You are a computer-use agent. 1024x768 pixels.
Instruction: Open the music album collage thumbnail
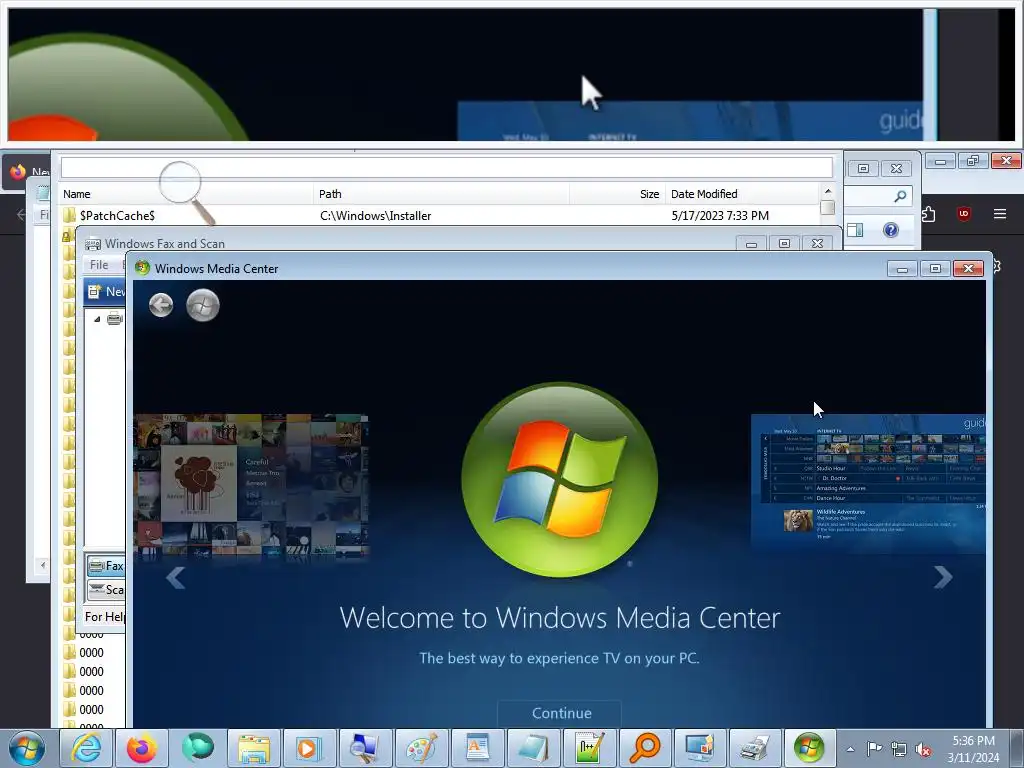tap(251, 487)
